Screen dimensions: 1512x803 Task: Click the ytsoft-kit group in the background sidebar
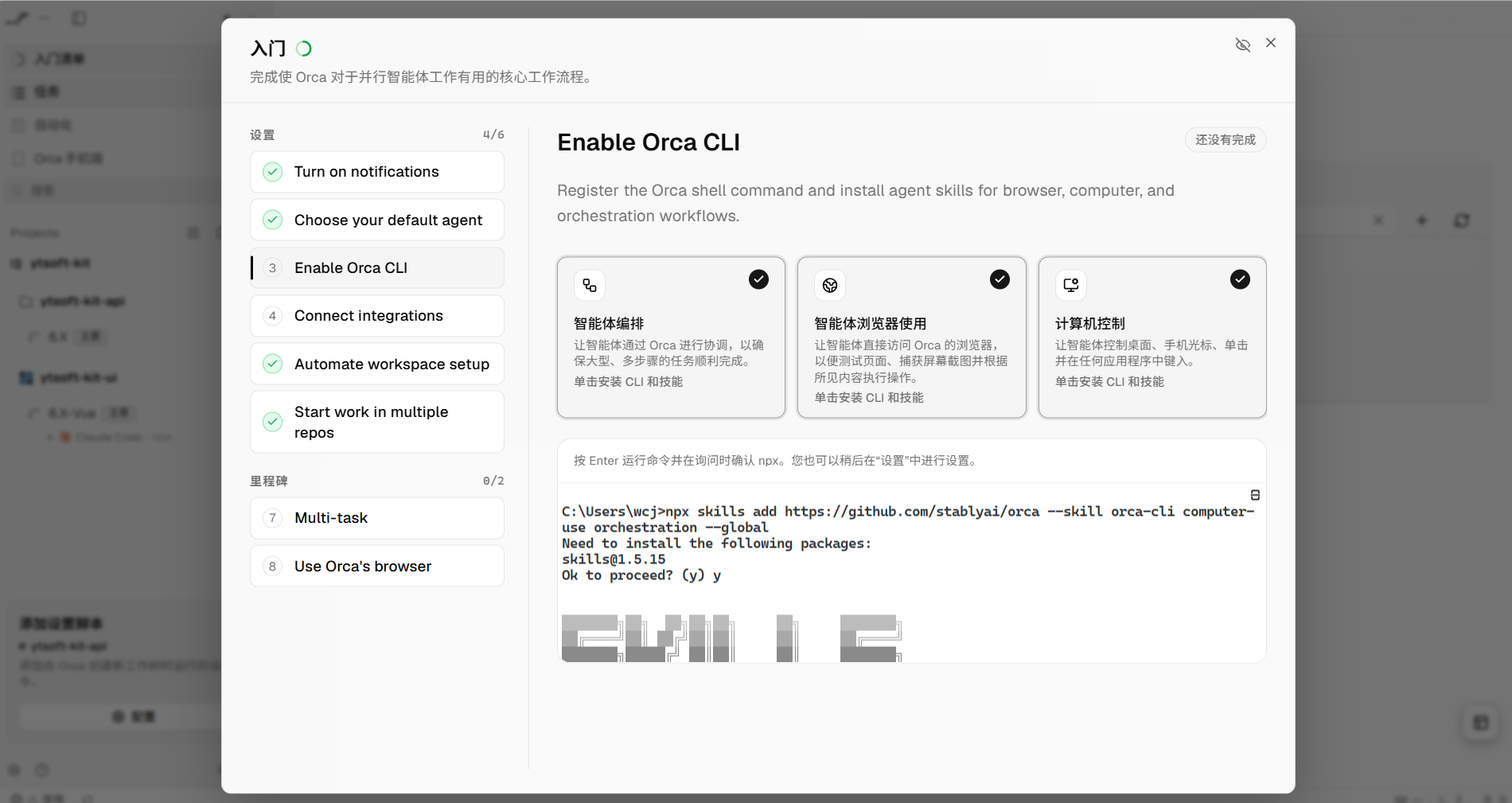pos(60,263)
